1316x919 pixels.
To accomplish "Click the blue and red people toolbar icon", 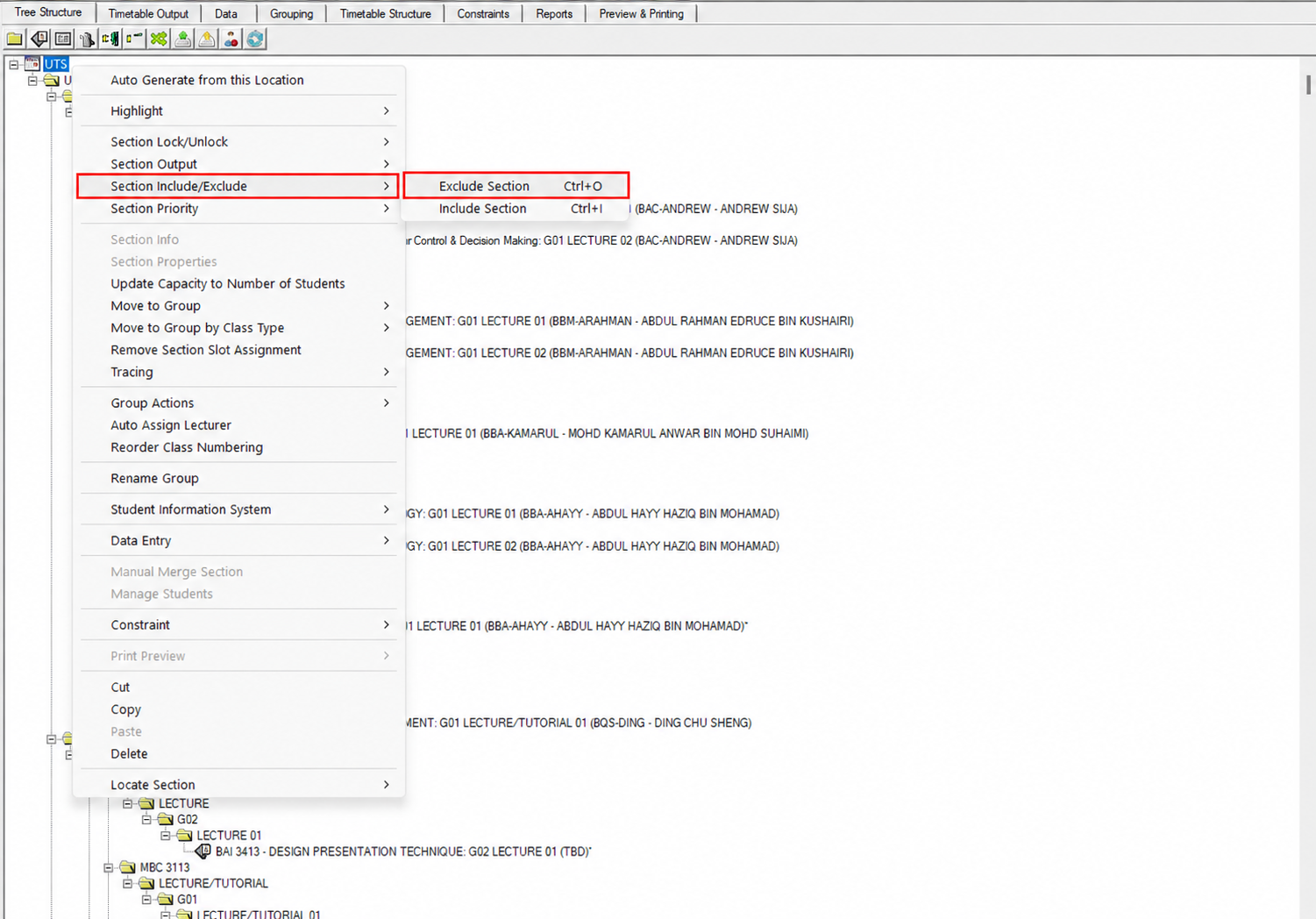I will tap(231, 39).
